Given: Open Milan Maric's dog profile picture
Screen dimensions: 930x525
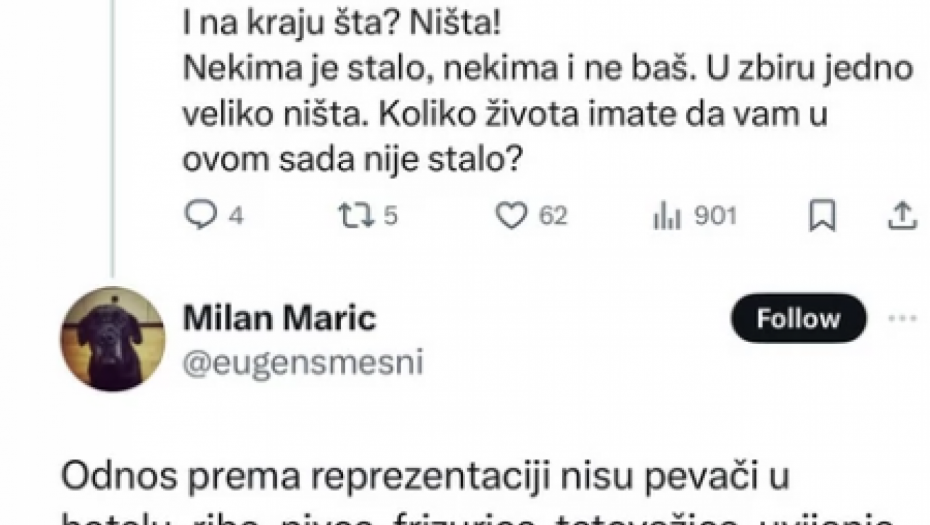Looking at the screenshot, I should pyautogui.click(x=112, y=337).
